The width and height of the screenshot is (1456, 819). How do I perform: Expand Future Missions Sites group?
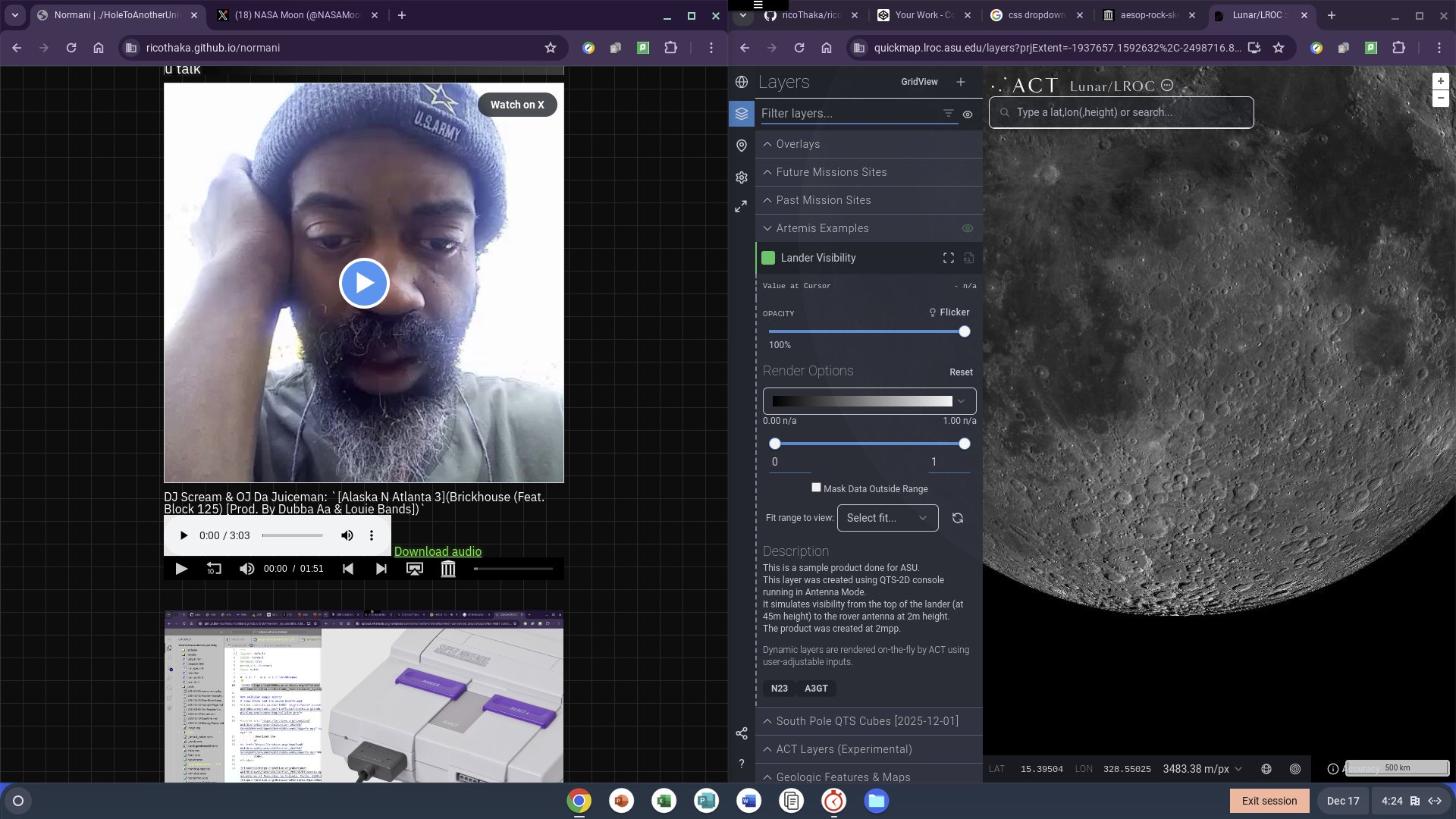(869, 172)
